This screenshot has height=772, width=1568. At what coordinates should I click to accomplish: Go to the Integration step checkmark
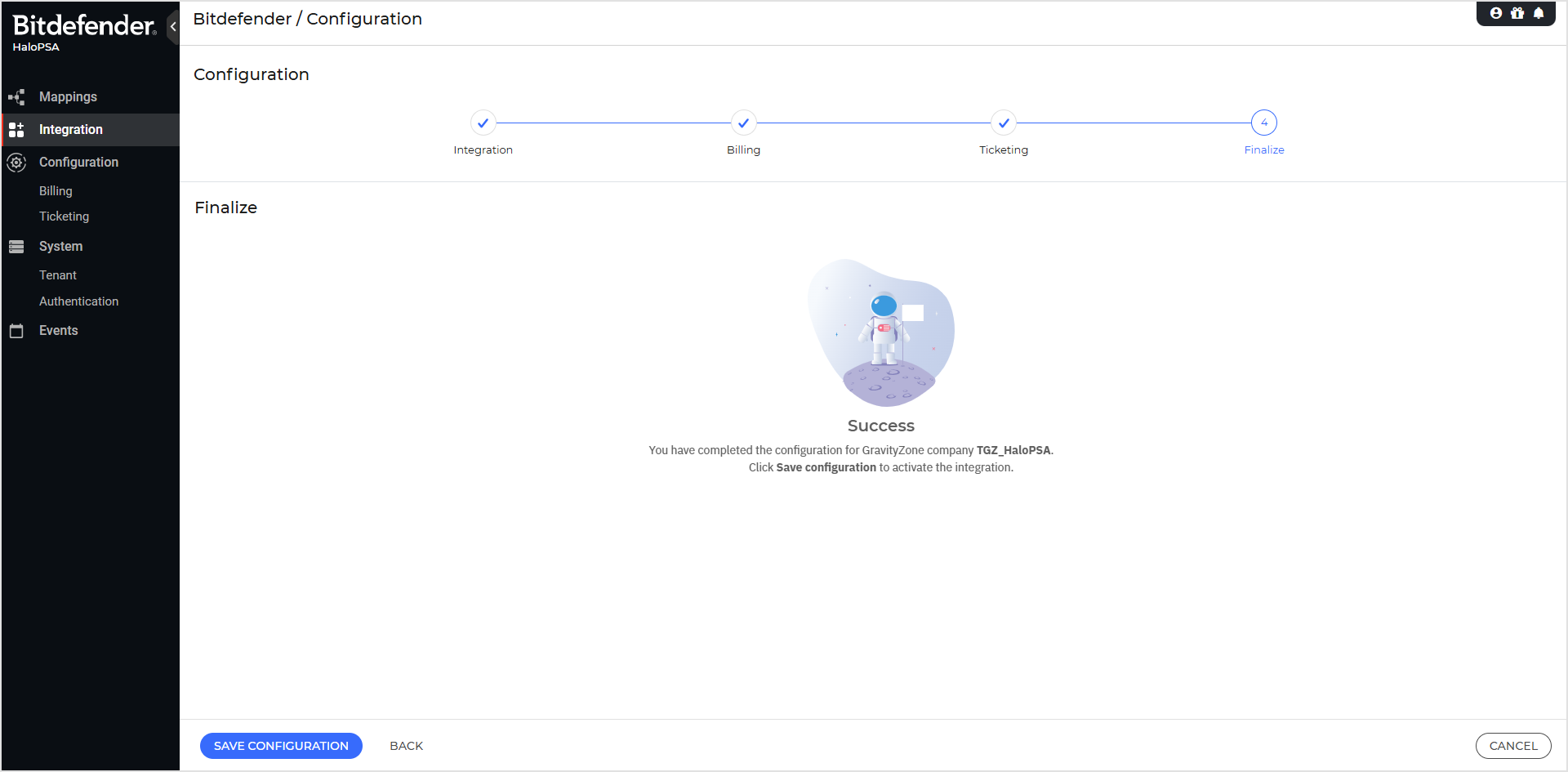click(x=483, y=123)
